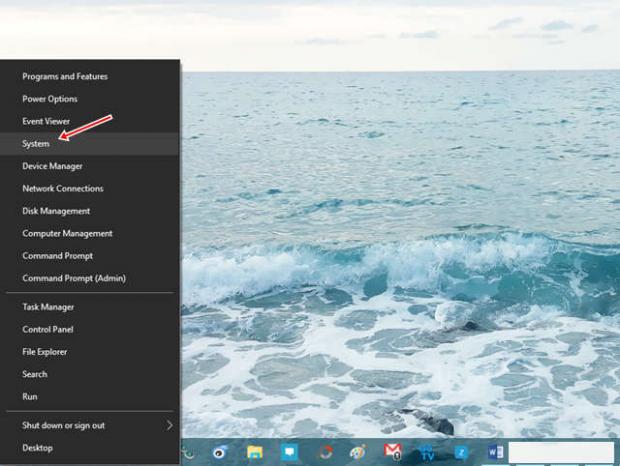Image resolution: width=620 pixels, height=466 pixels.
Task: Launch Event Viewer
Action: click(x=46, y=121)
